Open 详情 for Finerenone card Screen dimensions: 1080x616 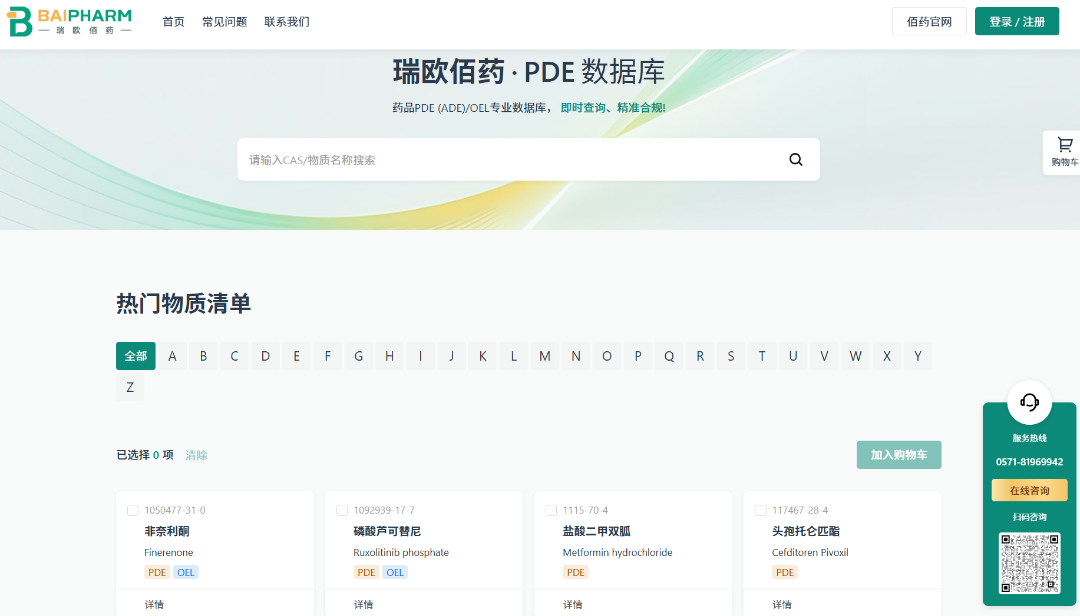coord(154,604)
